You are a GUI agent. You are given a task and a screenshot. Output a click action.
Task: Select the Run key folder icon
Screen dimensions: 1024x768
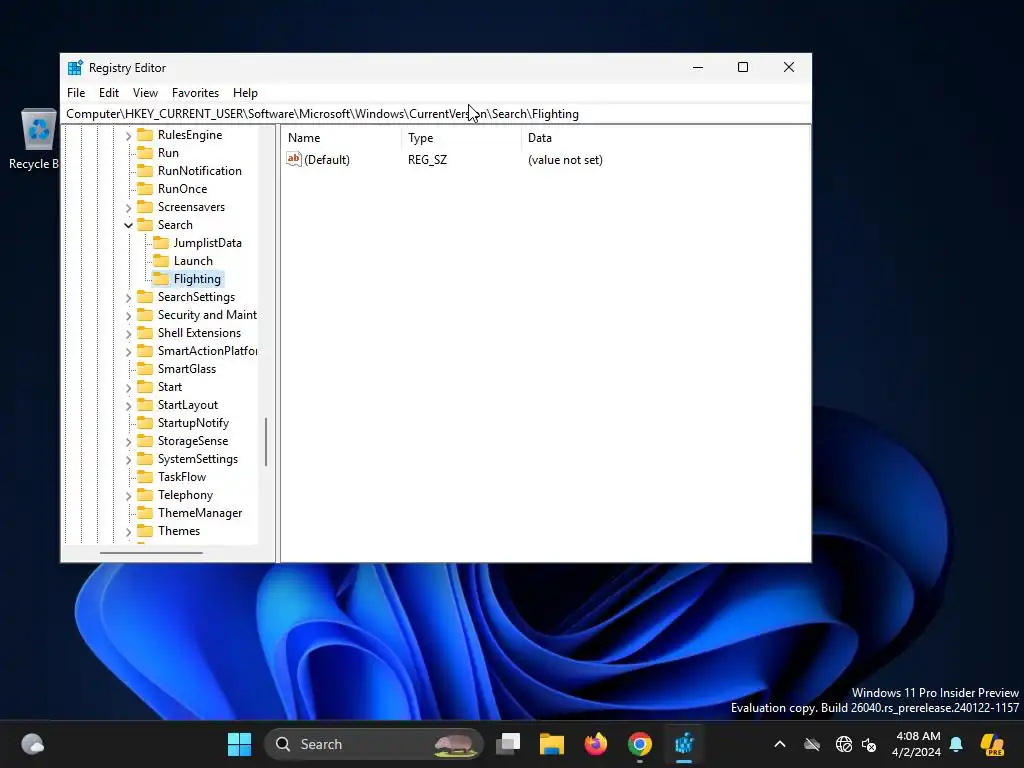145,153
